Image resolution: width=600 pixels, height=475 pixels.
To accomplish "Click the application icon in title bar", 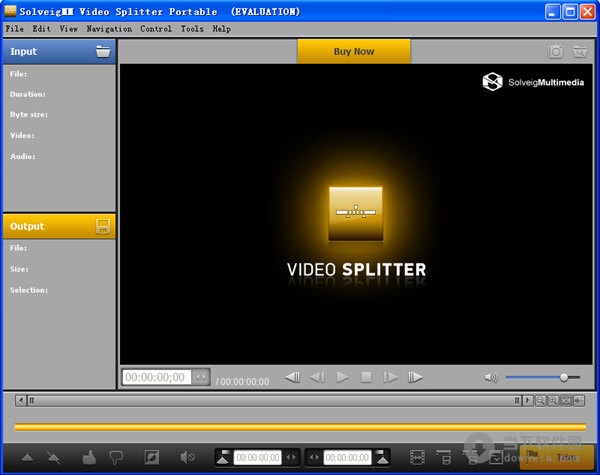I will (10, 11).
